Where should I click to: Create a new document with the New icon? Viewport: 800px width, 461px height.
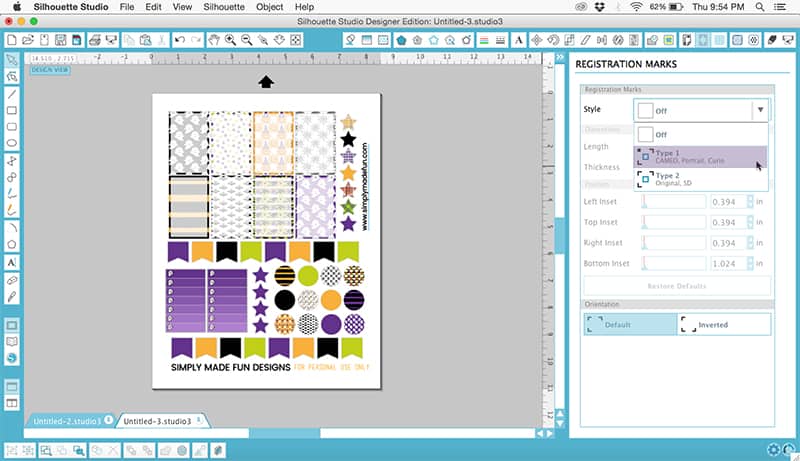(x=11, y=40)
